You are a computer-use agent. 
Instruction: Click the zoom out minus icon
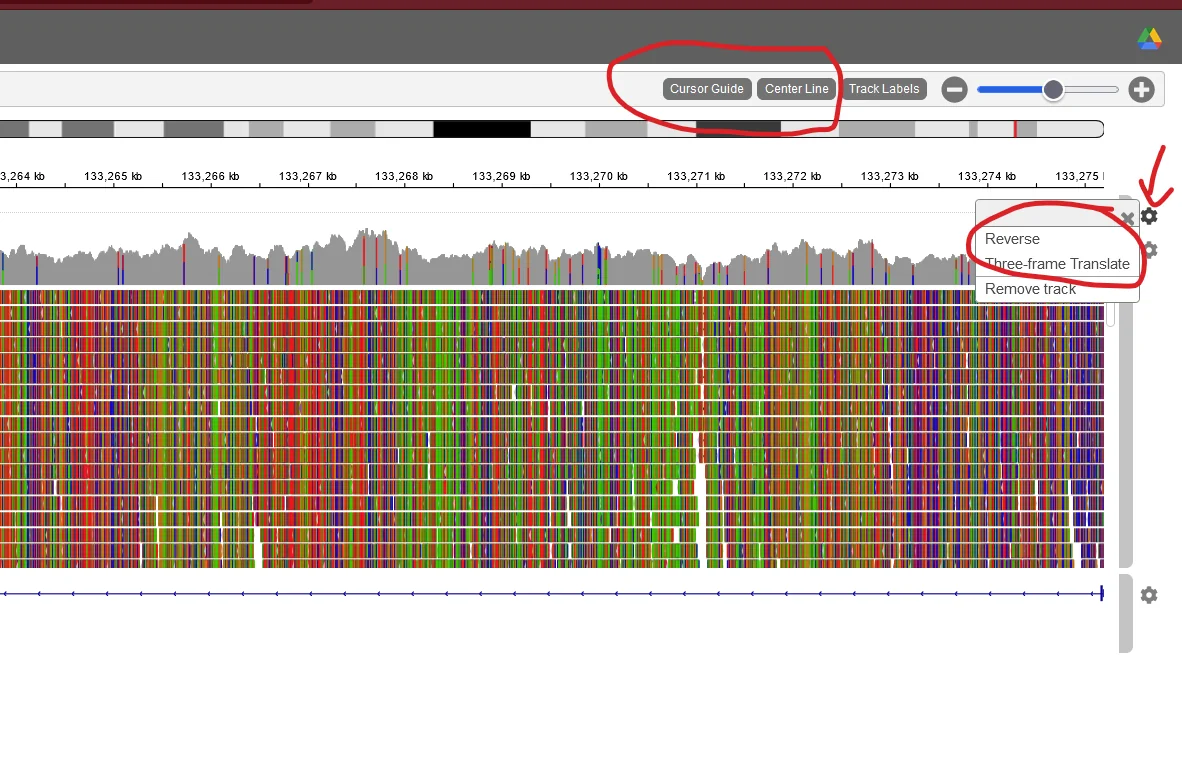pos(955,90)
